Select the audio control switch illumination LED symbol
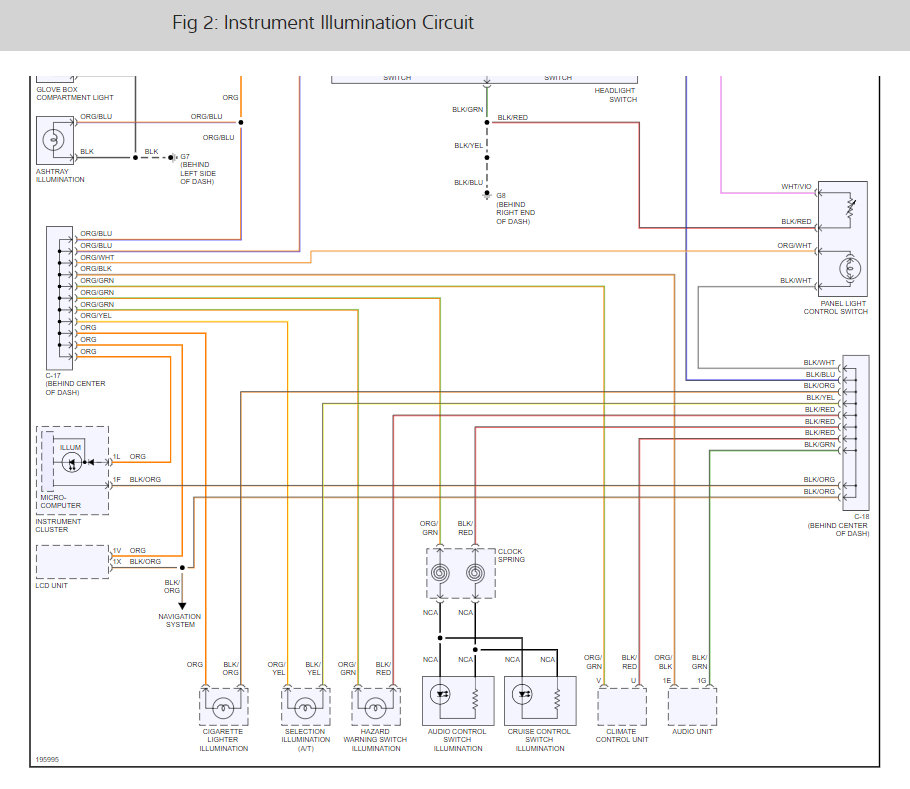This screenshot has height=789, width=910. pyautogui.click(x=441, y=694)
